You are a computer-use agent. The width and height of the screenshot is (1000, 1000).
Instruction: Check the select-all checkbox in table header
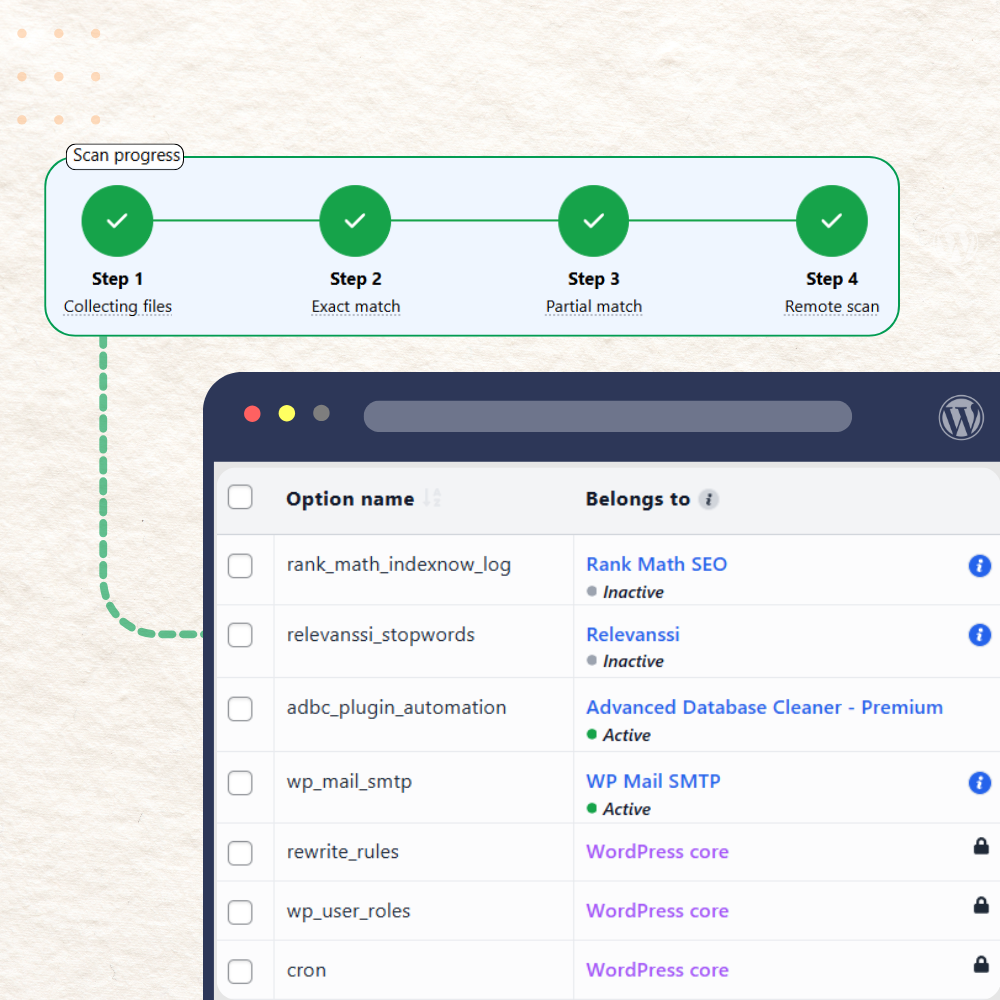point(240,497)
